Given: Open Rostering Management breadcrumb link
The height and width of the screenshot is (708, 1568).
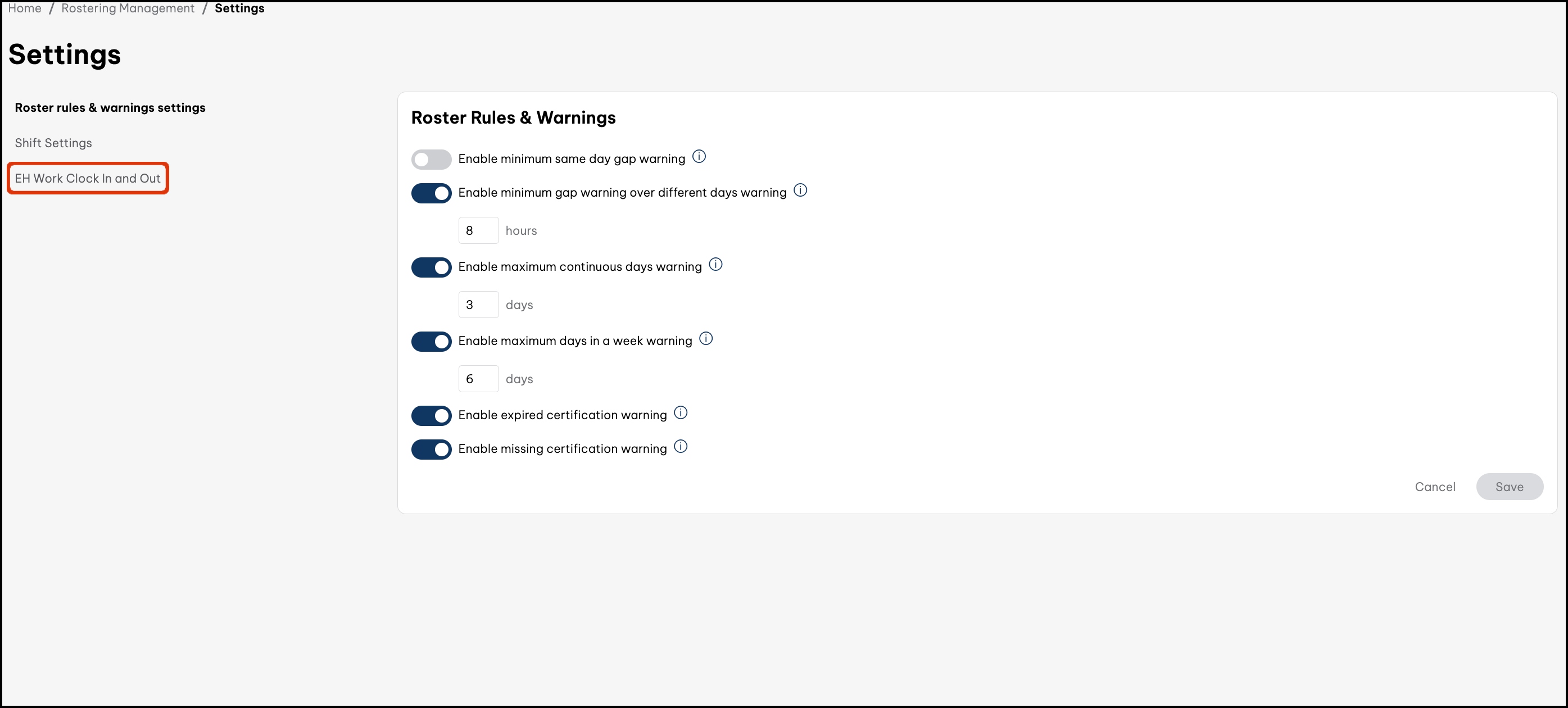Looking at the screenshot, I should pos(128,8).
